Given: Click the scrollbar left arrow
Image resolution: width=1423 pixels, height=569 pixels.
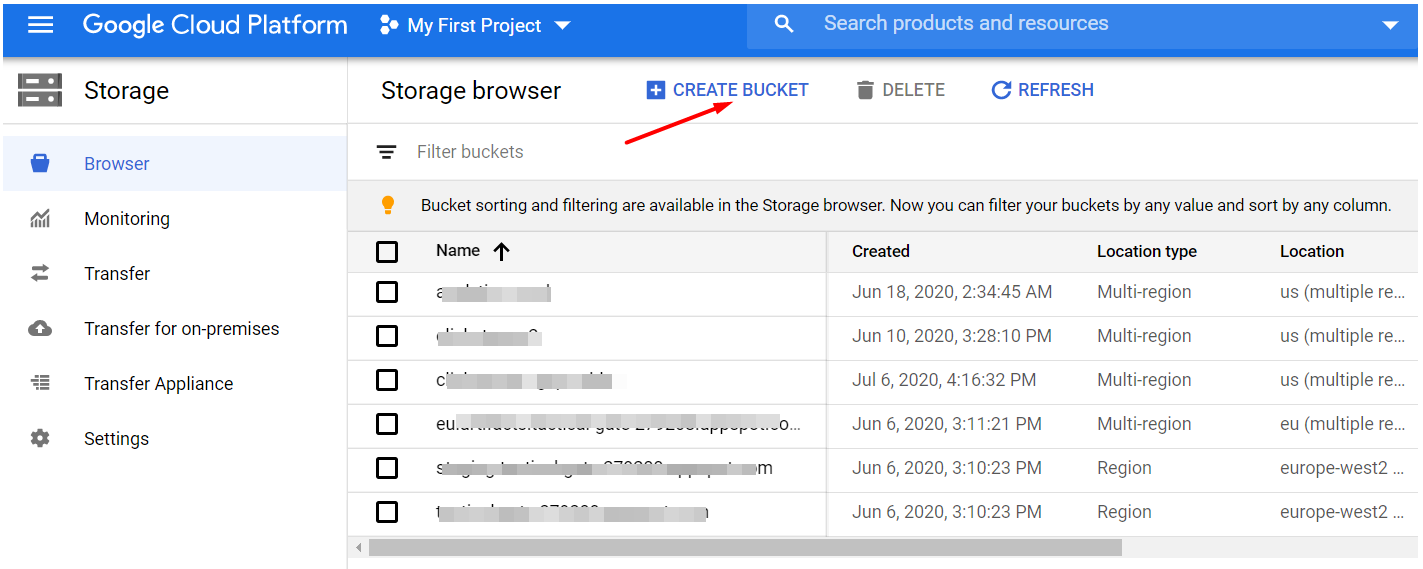Looking at the screenshot, I should pyautogui.click(x=358, y=547).
